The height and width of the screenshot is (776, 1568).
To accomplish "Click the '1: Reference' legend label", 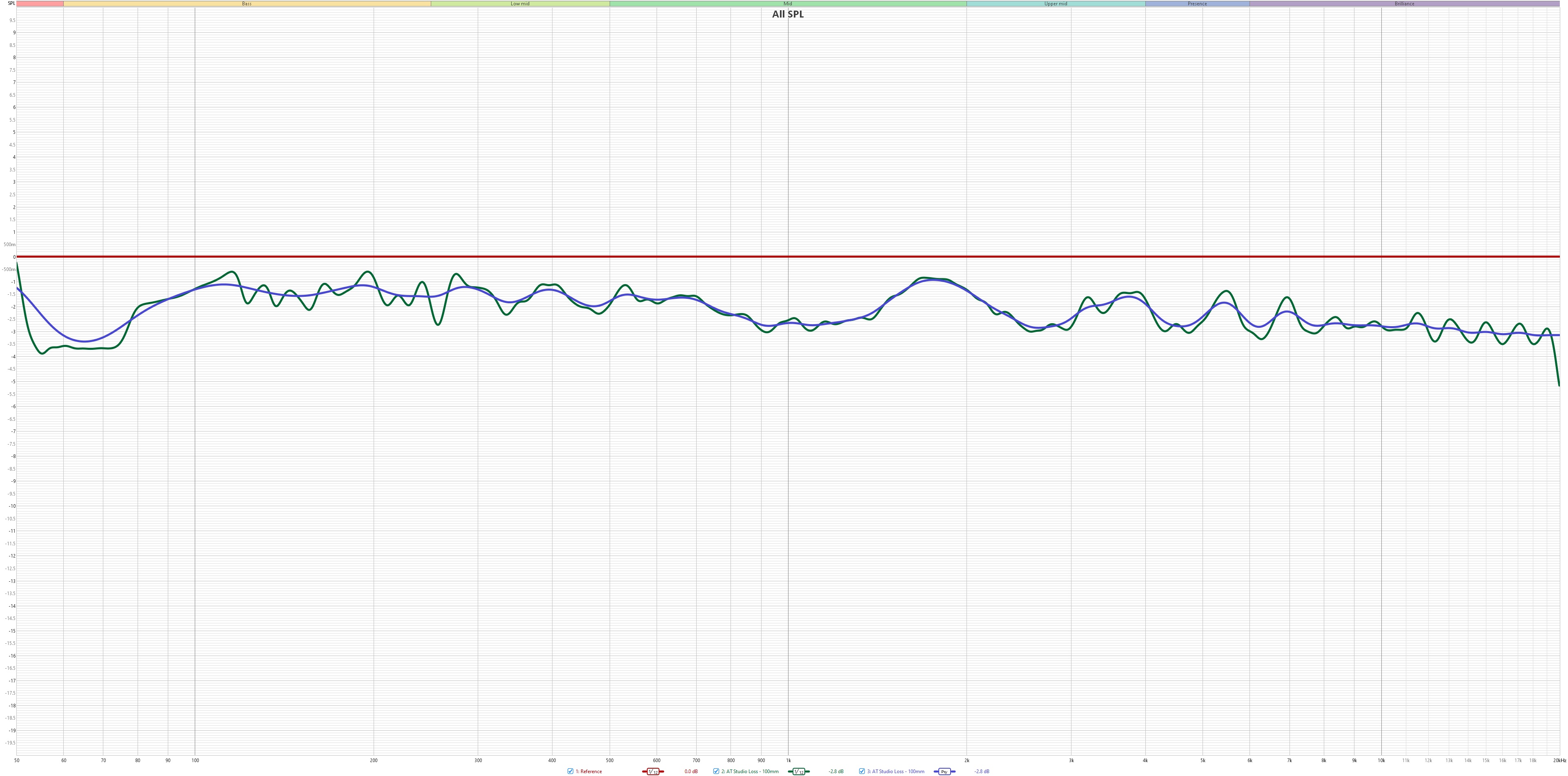I will point(588,771).
